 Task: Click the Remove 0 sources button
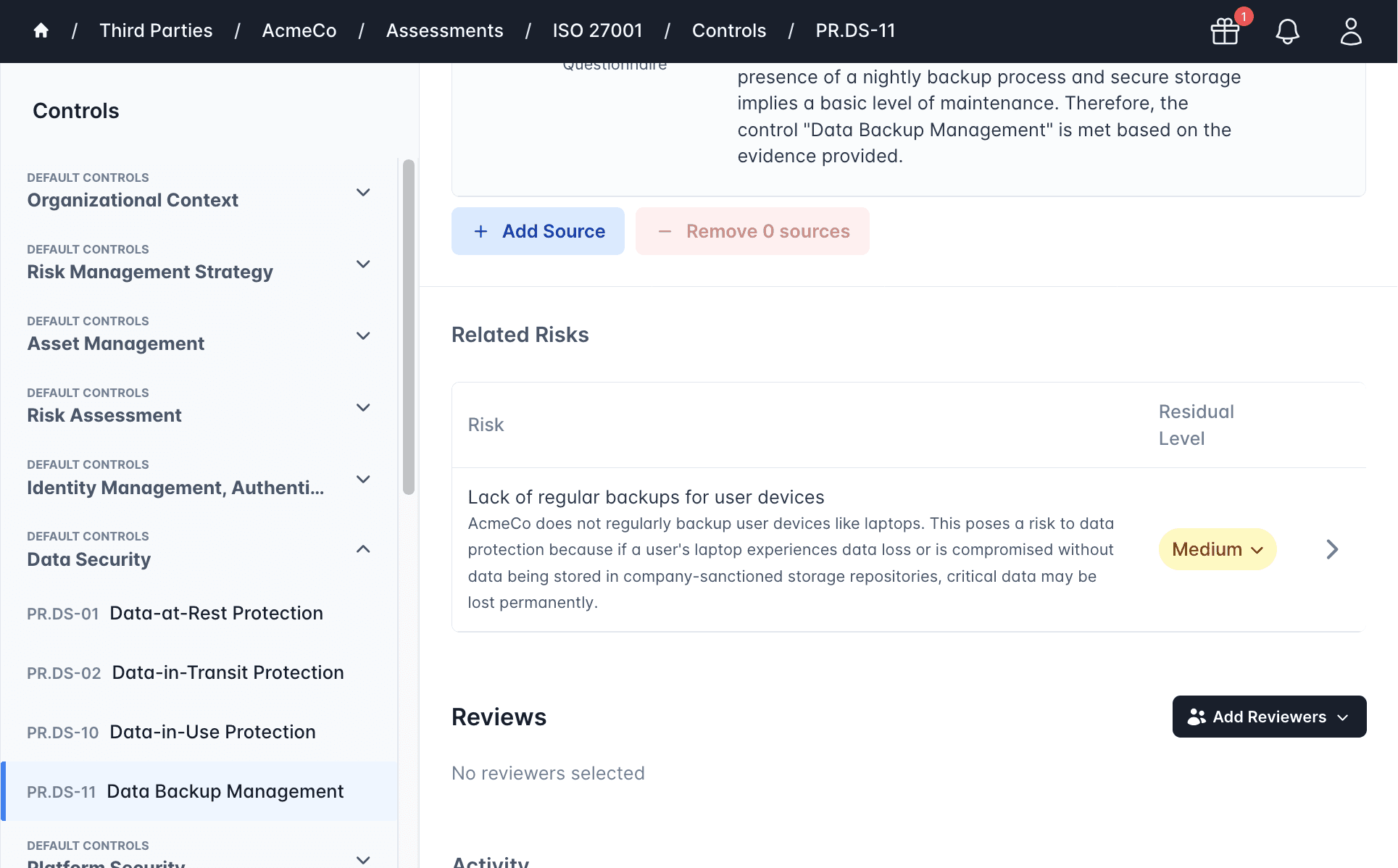[x=752, y=231]
